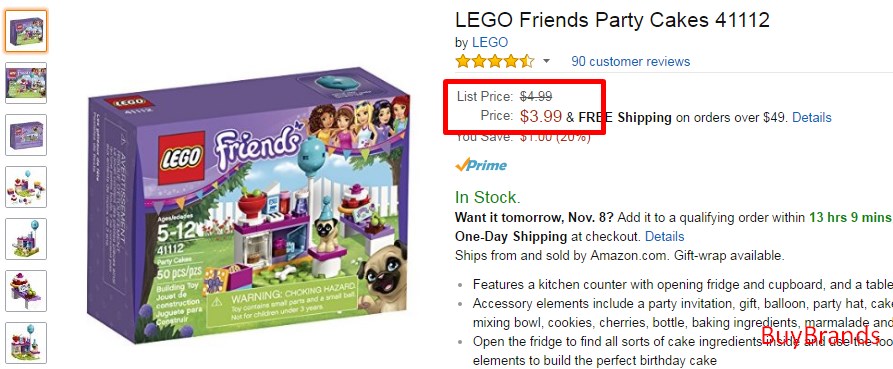Click the struck-through $4.99 list price
Screen dimensions: 893x369
click(x=536, y=96)
